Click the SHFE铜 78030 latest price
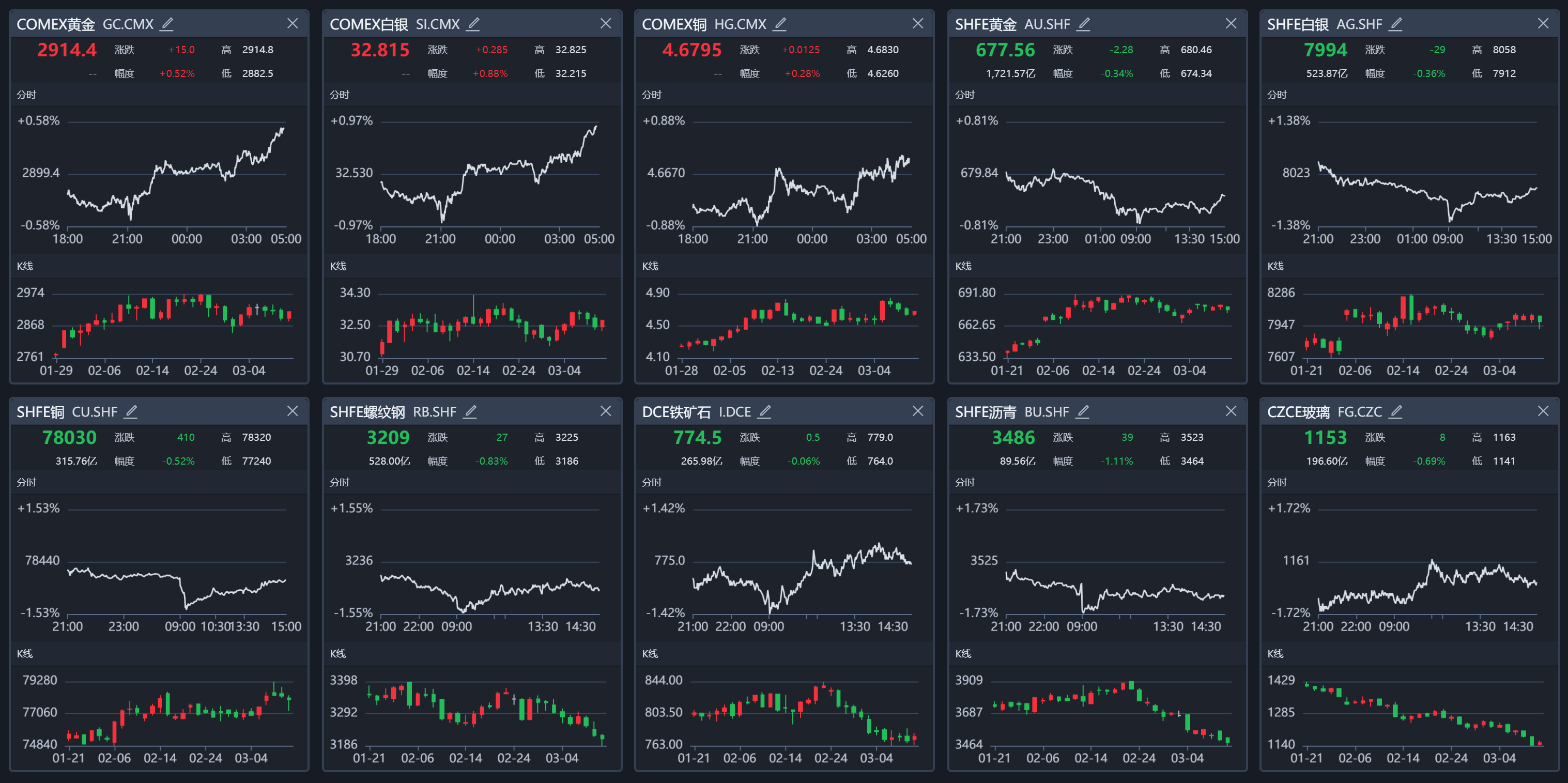1568x783 pixels. point(69,437)
